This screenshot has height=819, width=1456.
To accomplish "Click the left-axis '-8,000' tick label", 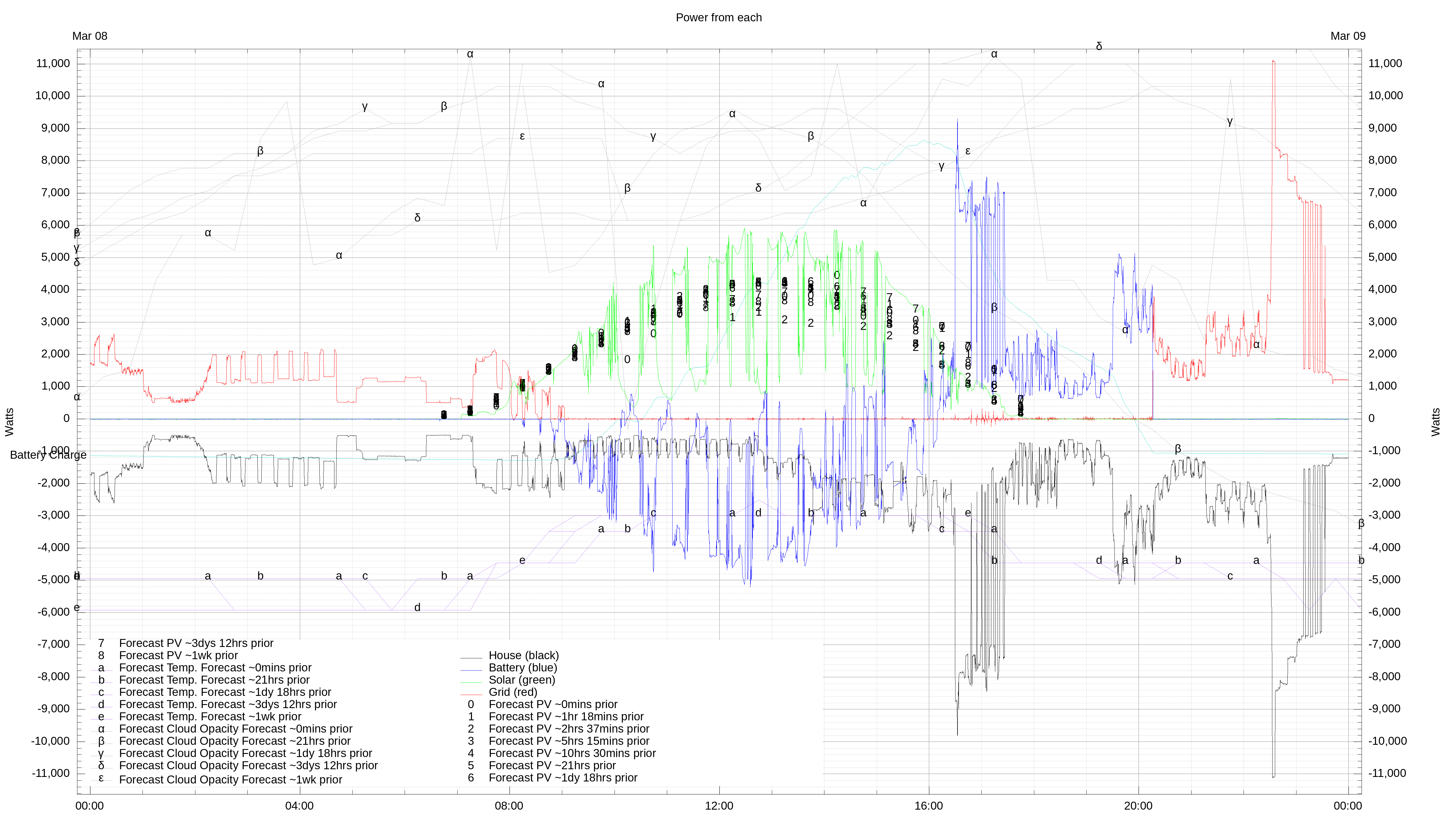I will click(x=54, y=677).
